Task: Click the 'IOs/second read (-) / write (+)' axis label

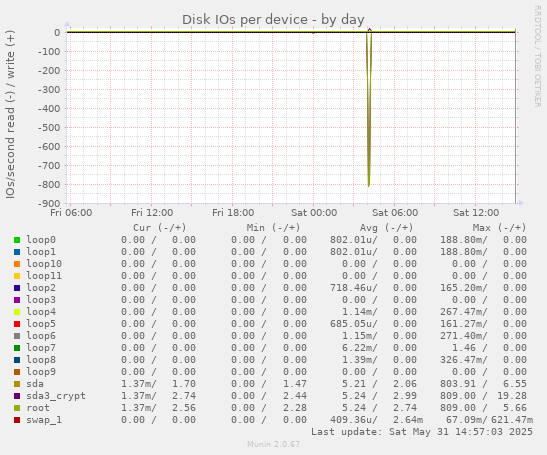Action: 10,114
